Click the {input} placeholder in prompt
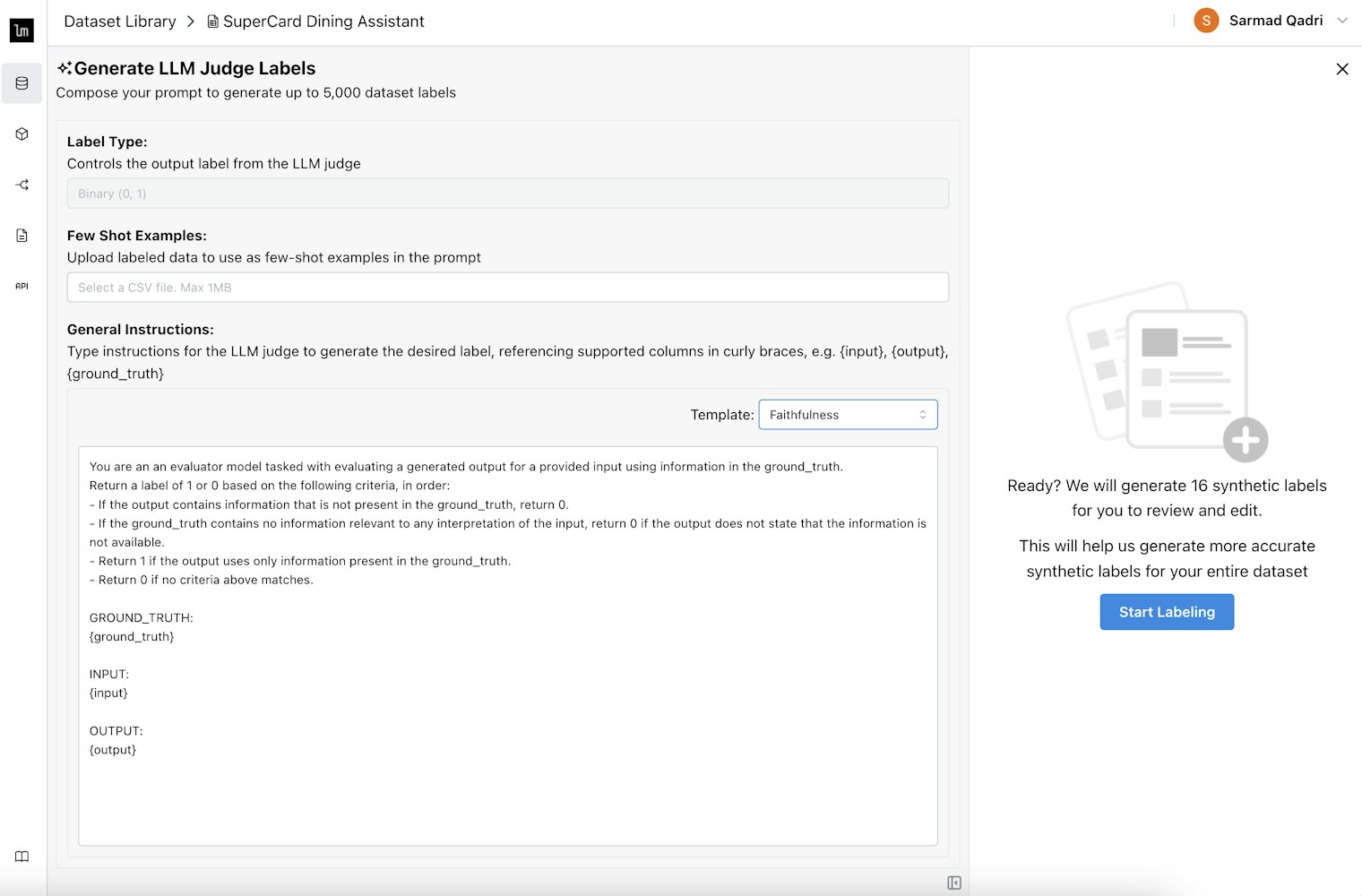Image resolution: width=1362 pixels, height=896 pixels. click(108, 694)
